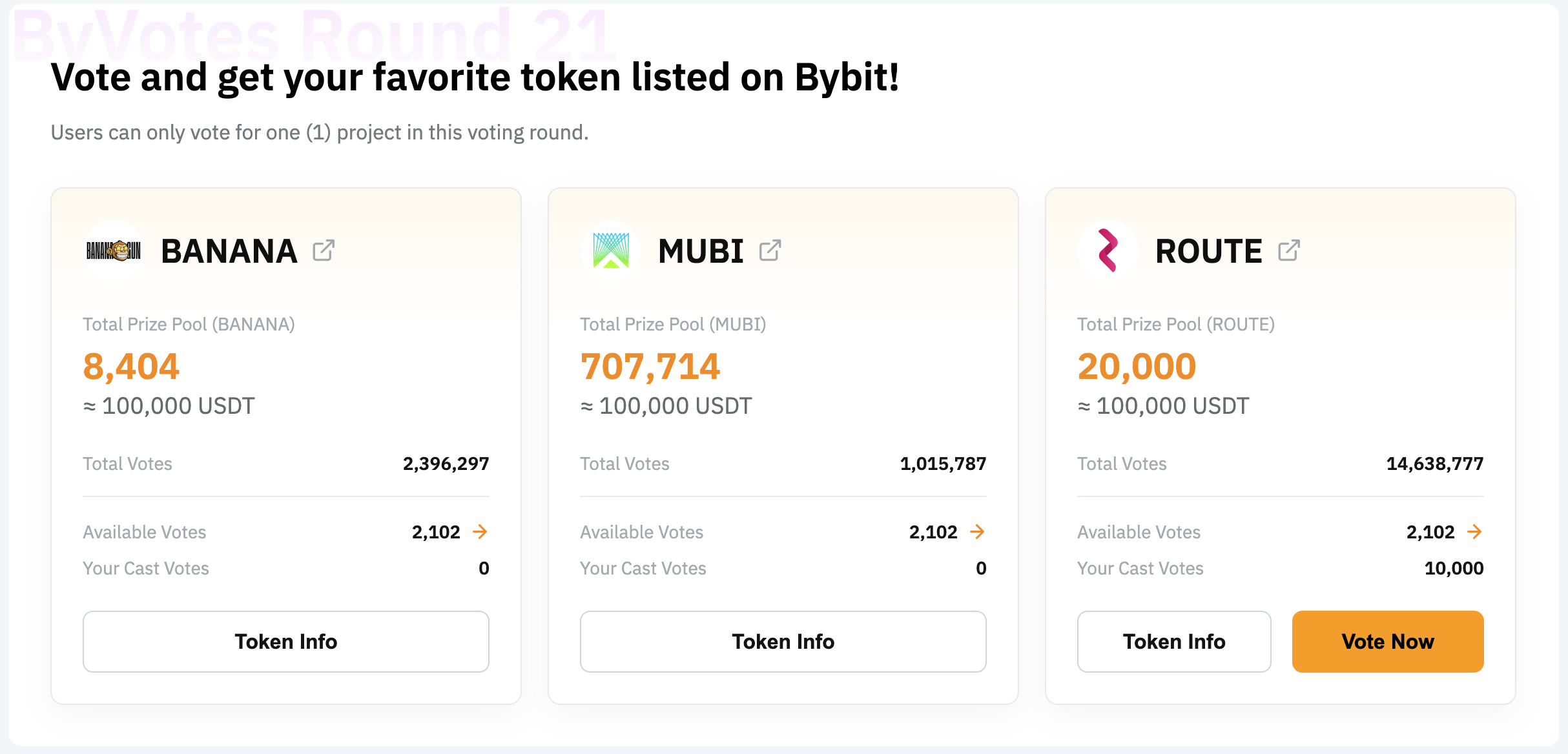Viewport: 1568px width, 754px height.
Task: Click the ROUTE token logo
Action: click(x=1108, y=250)
